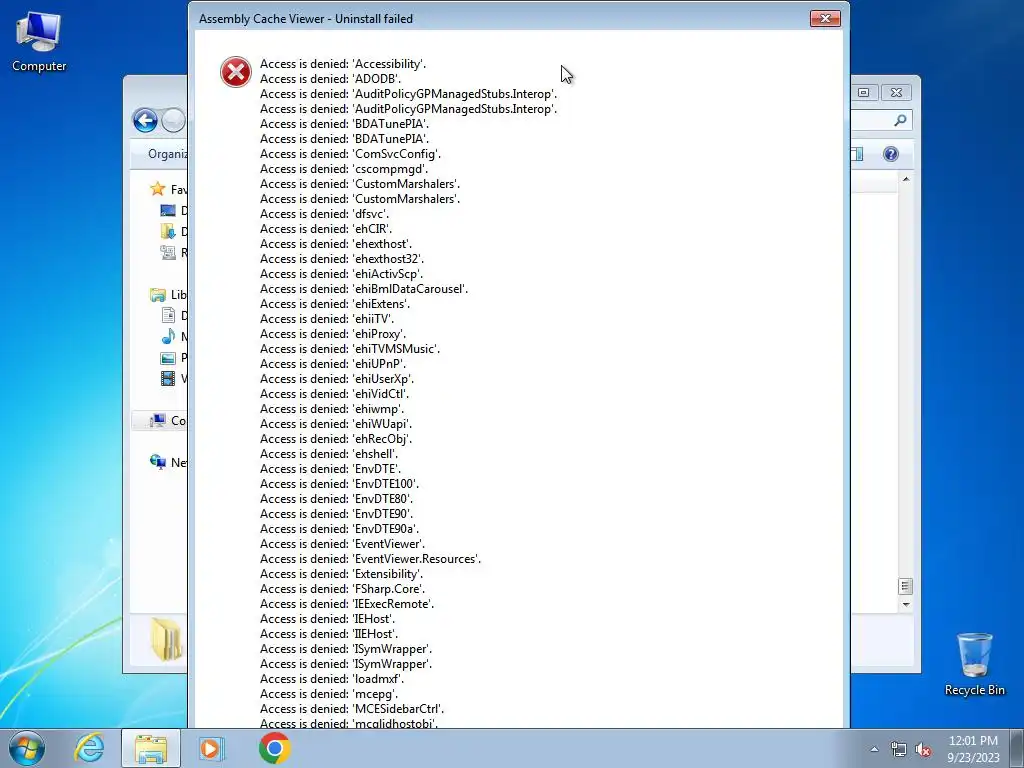The width and height of the screenshot is (1024, 768).
Task: Open the Organize menu in Explorer
Action: tap(167, 154)
